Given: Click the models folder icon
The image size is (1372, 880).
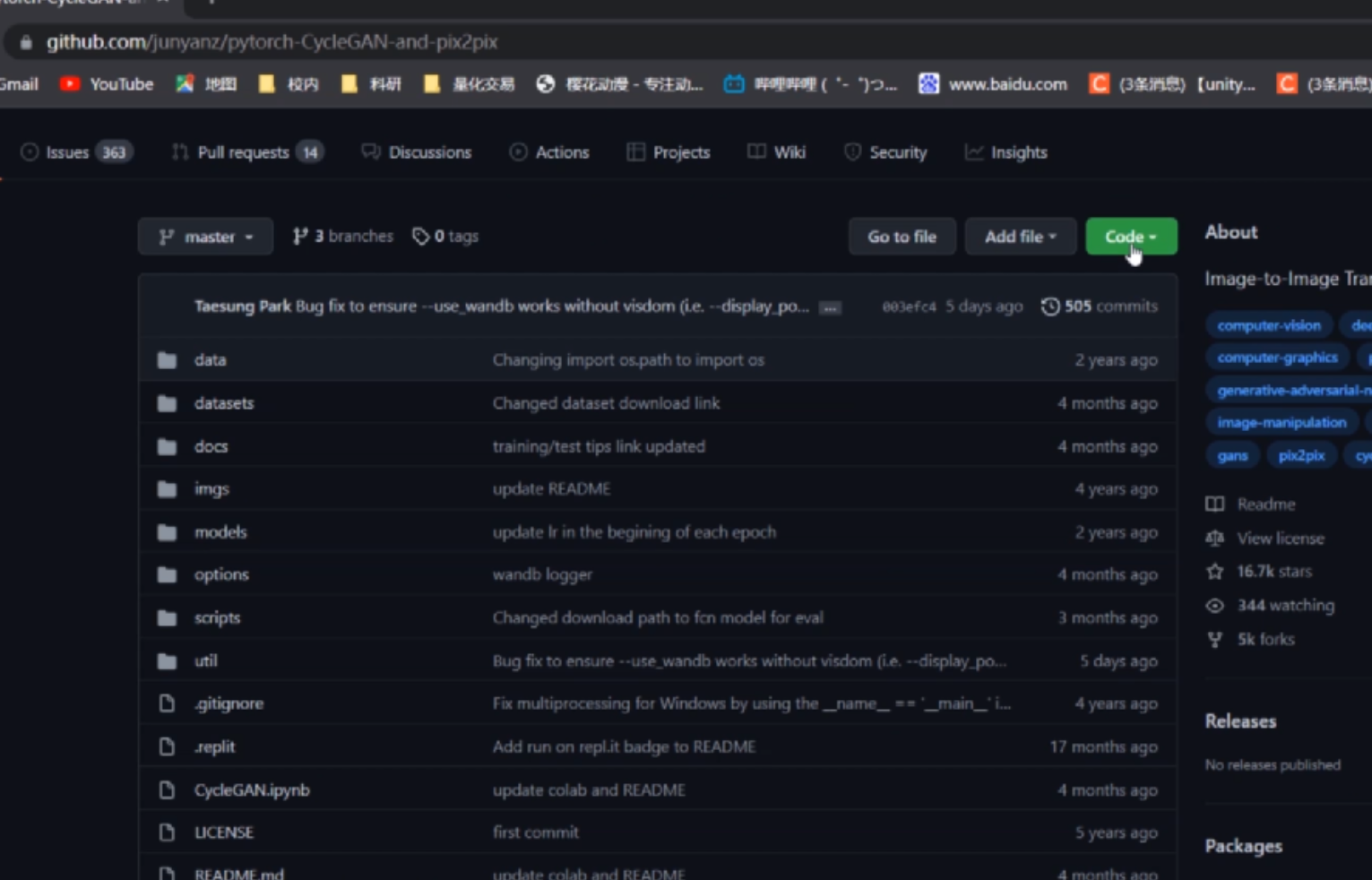Looking at the screenshot, I should coord(167,532).
